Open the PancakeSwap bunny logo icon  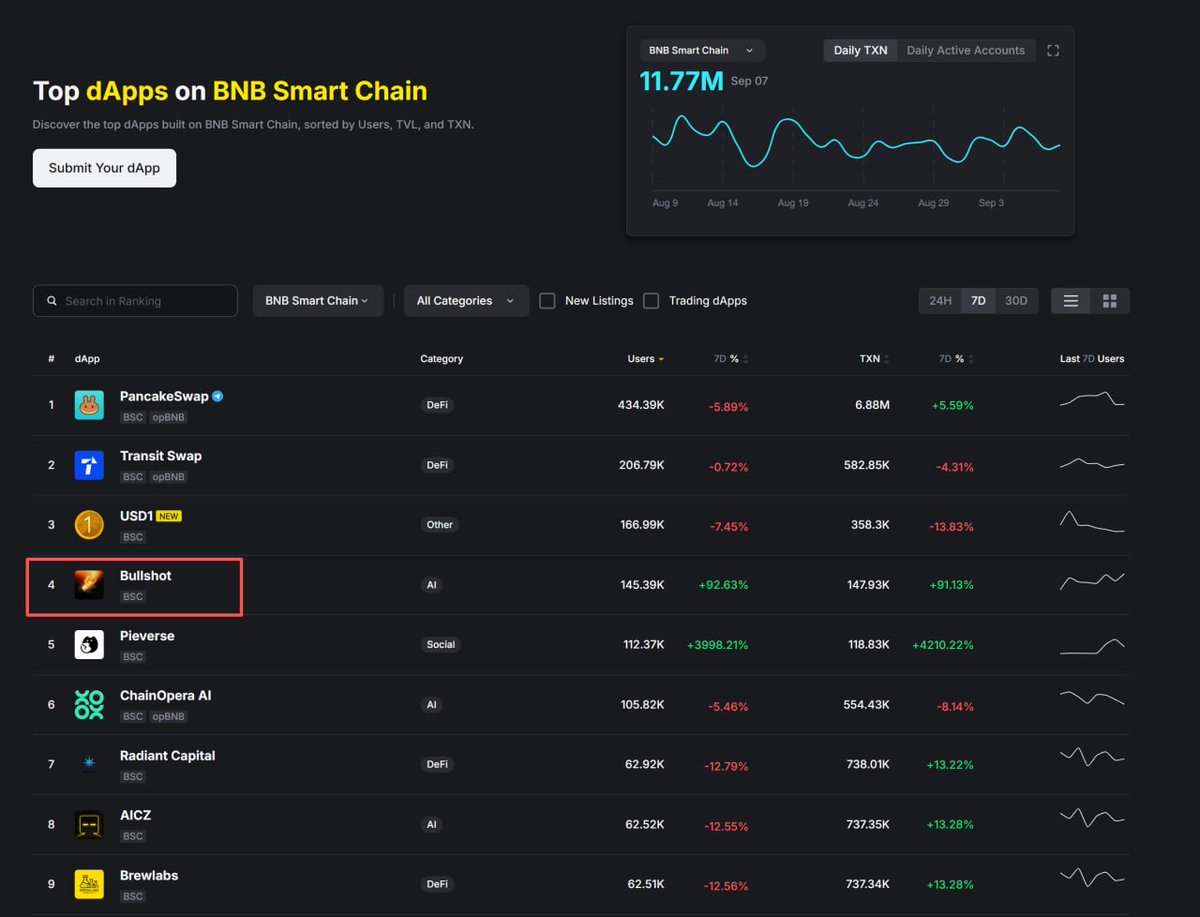tap(89, 405)
